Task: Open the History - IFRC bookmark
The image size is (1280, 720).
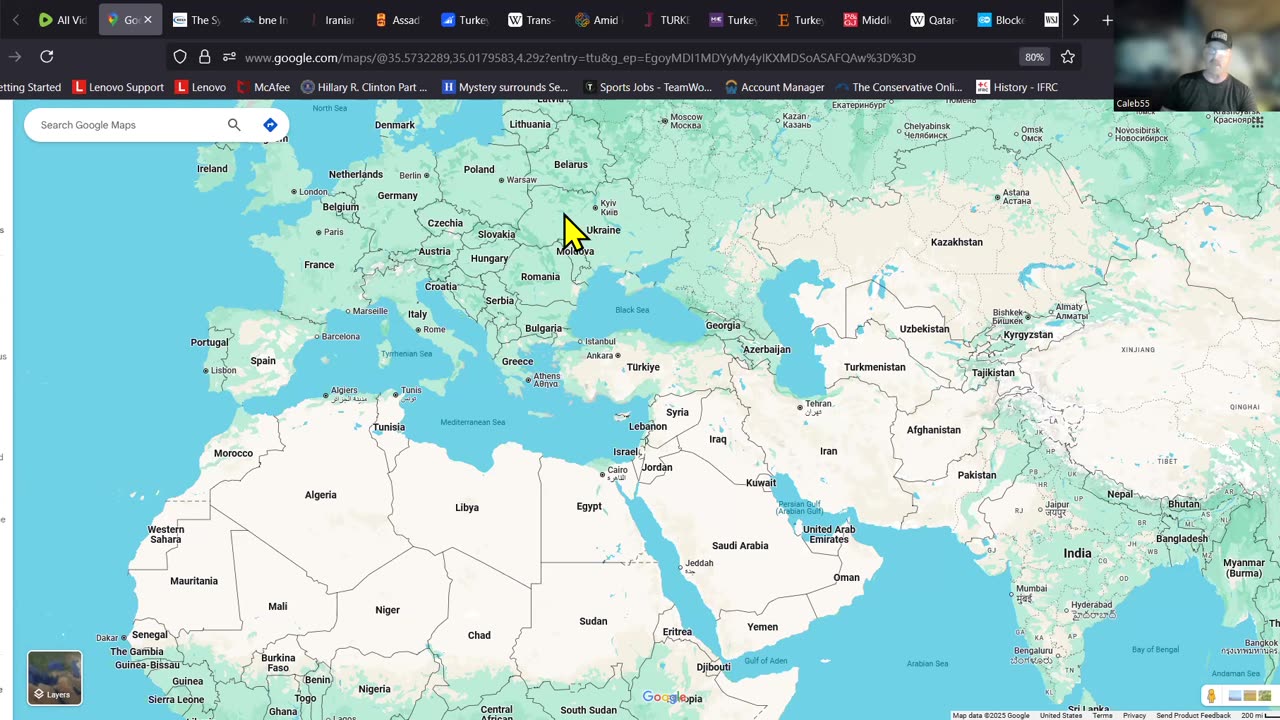Action: (x=1017, y=87)
